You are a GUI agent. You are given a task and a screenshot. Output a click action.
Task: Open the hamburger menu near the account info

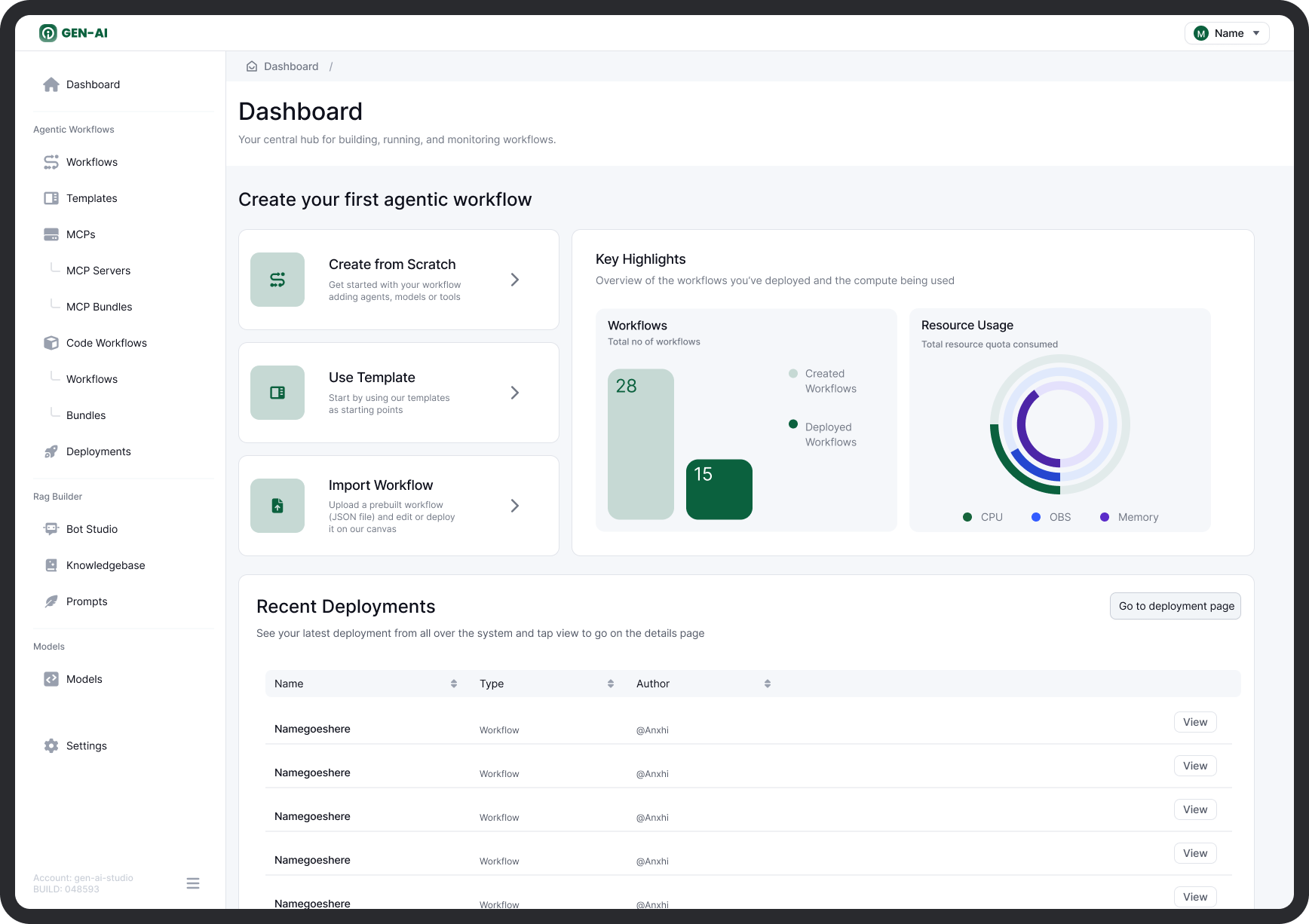tap(193, 883)
